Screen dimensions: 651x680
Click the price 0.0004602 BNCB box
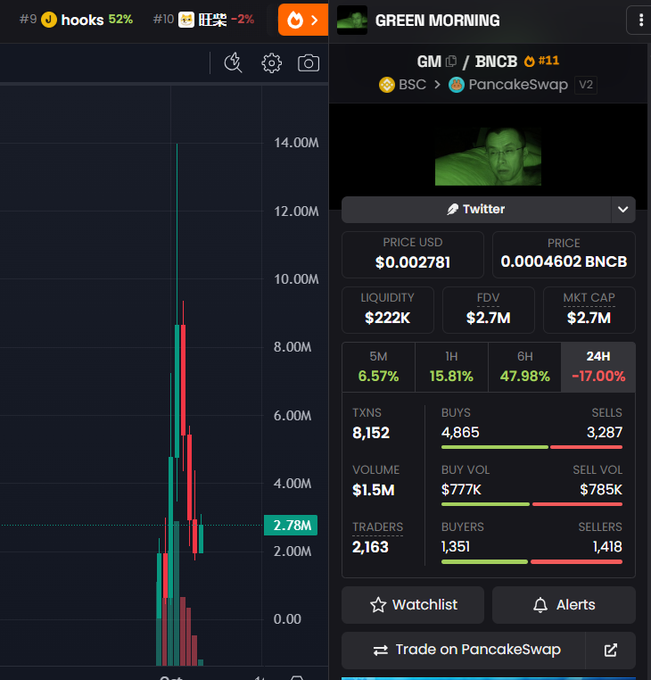click(564, 255)
